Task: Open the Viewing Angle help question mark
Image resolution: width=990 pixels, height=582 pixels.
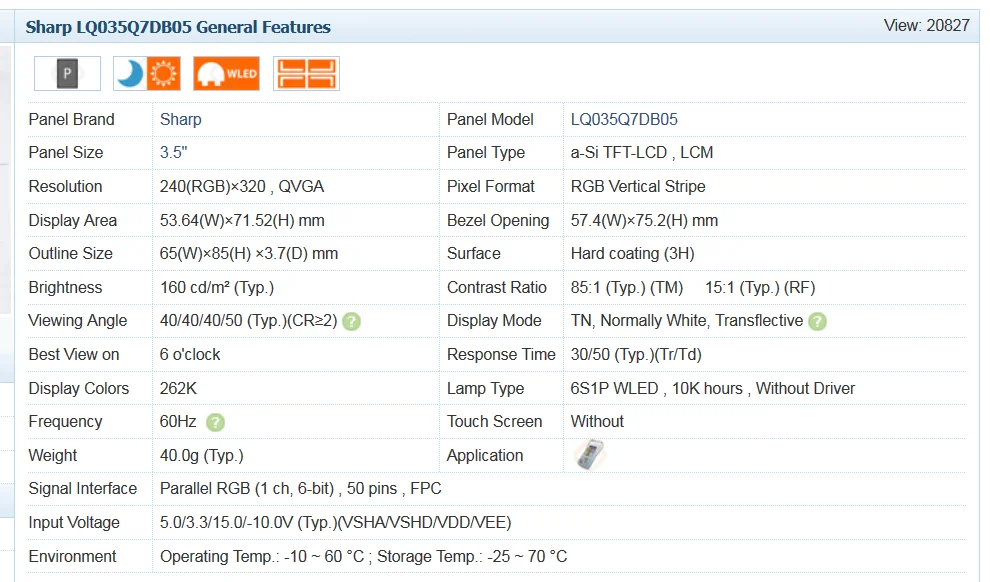Action: 351,322
